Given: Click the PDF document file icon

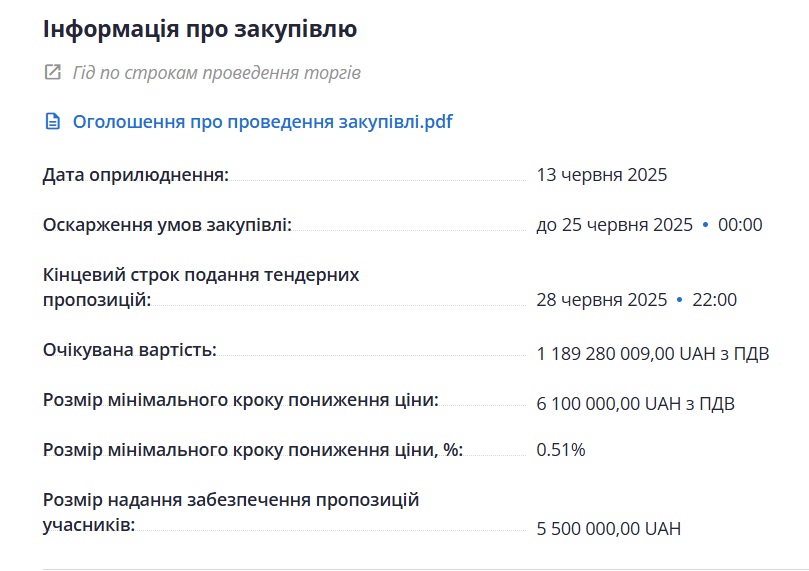Looking at the screenshot, I should pos(53,122).
